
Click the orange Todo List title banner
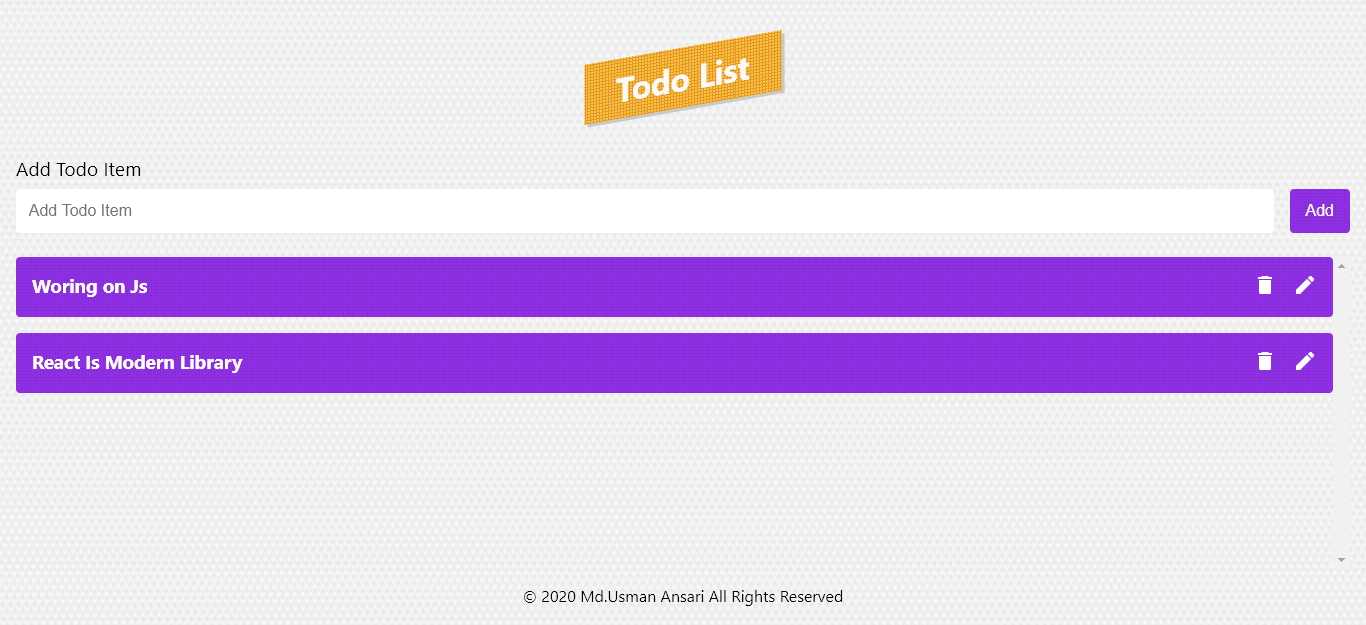684,79
